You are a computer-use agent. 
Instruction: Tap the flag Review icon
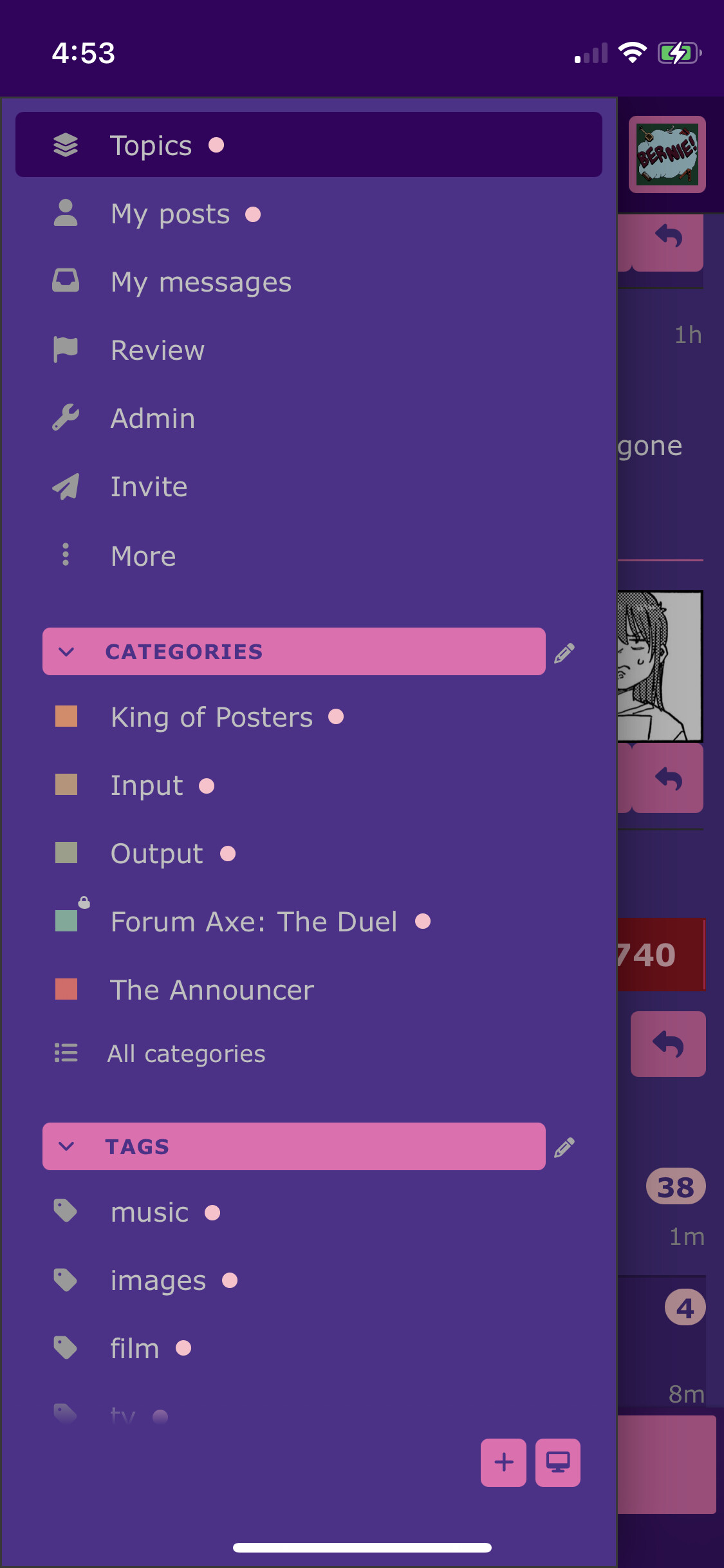coord(66,350)
